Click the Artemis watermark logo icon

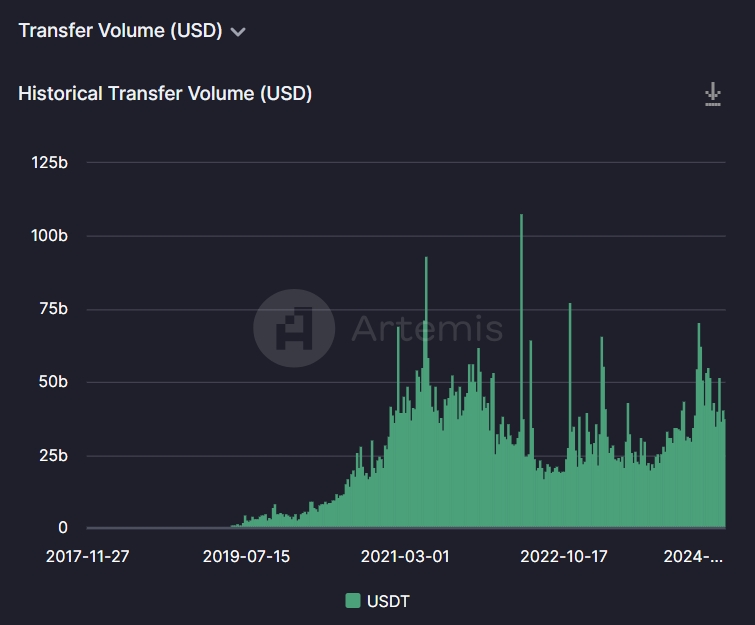click(294, 328)
